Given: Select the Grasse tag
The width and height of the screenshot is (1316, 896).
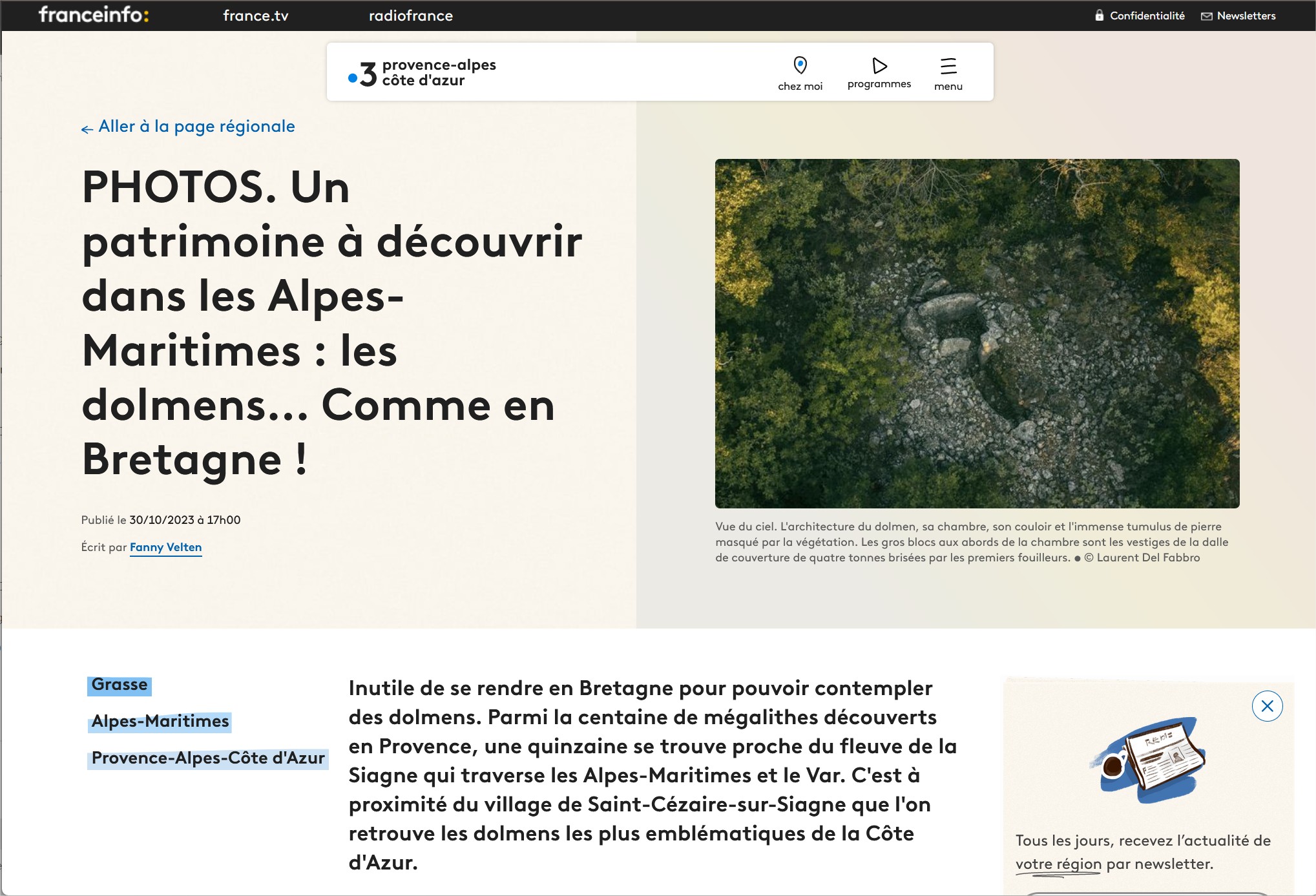Looking at the screenshot, I should coord(120,685).
